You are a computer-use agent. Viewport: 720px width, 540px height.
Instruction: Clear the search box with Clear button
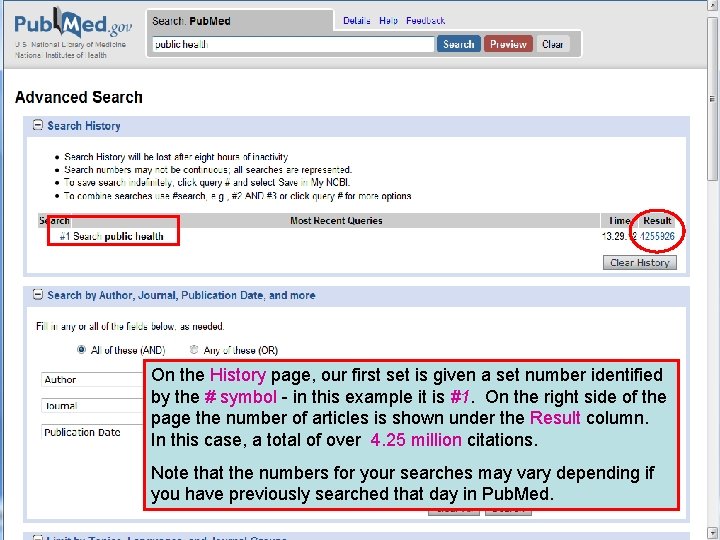pos(552,44)
